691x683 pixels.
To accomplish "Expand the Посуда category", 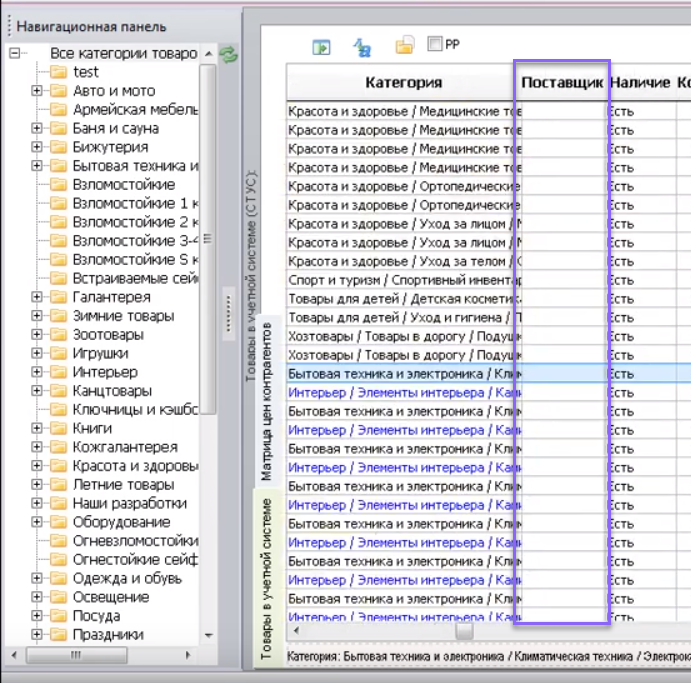I will pyautogui.click(x=37, y=616).
